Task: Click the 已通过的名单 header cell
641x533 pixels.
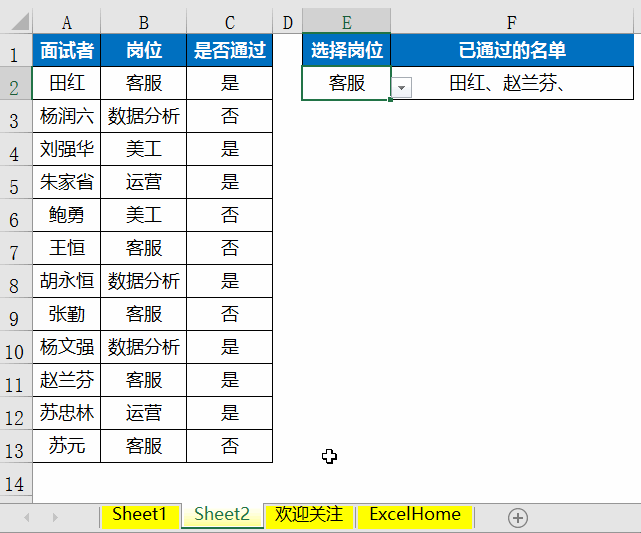Action: click(512, 50)
